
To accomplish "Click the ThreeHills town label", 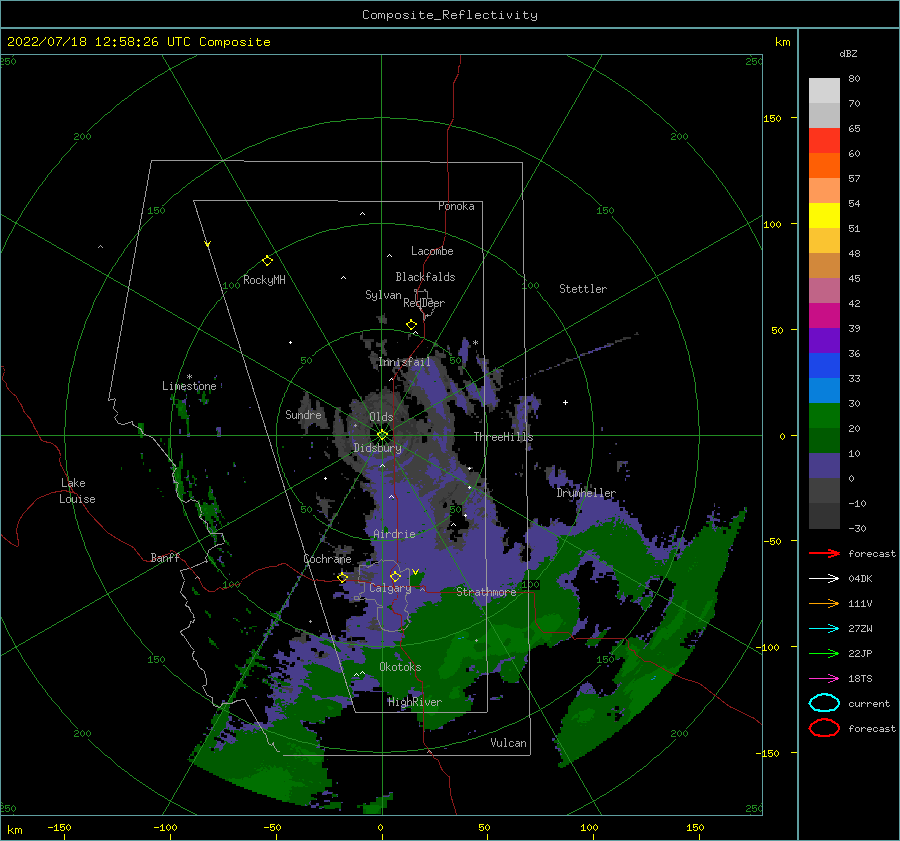I will tap(503, 437).
